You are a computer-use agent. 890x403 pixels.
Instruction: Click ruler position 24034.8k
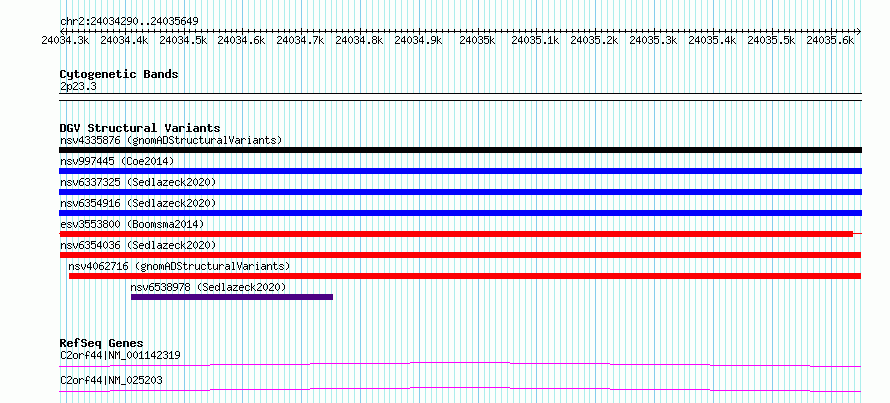tap(360, 40)
